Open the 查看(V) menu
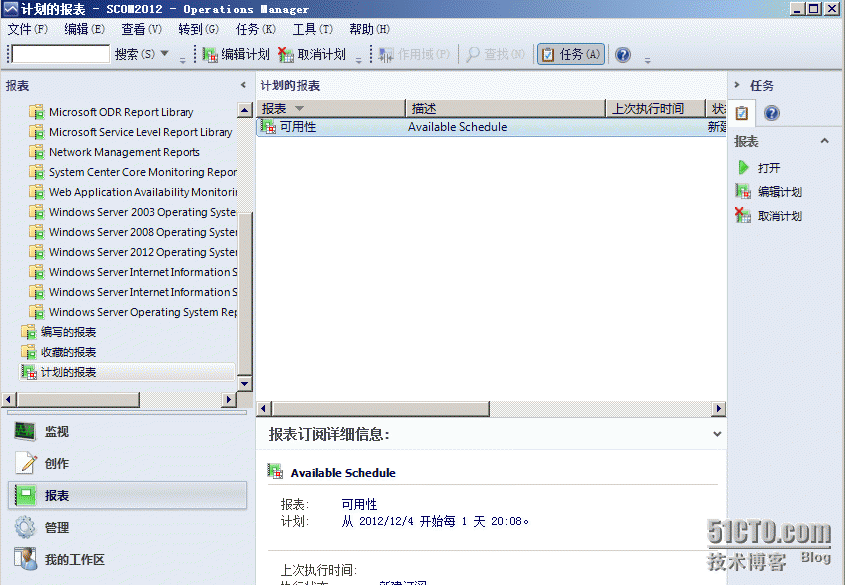Viewport: 845px width, 585px height. [141, 29]
